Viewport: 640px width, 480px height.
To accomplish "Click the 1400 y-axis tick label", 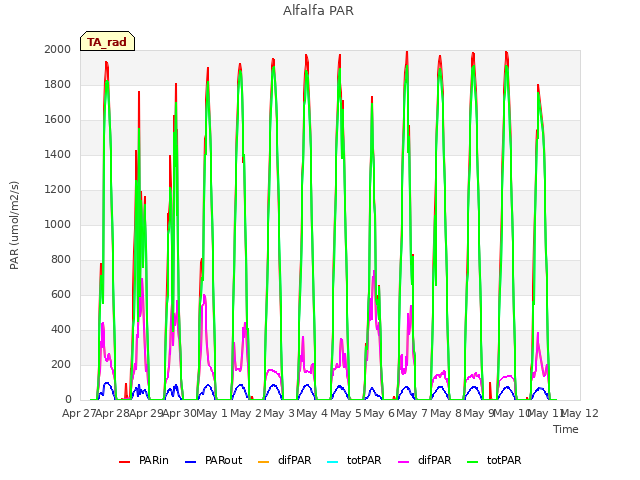I will pos(58,154).
